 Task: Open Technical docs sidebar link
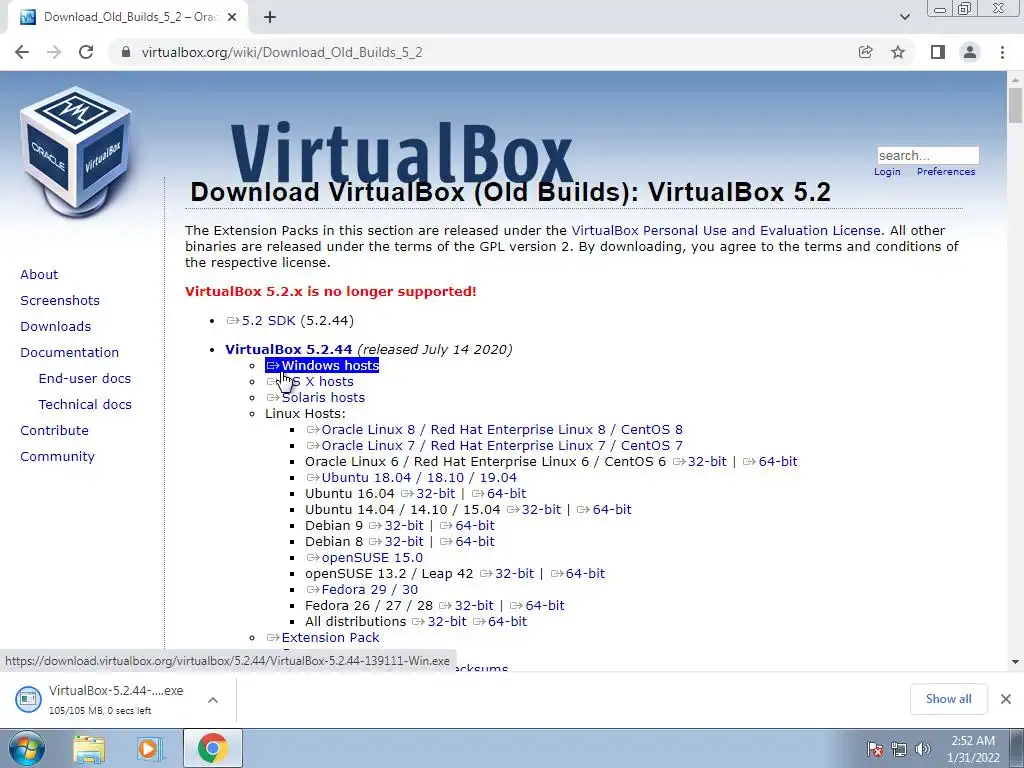click(x=85, y=404)
